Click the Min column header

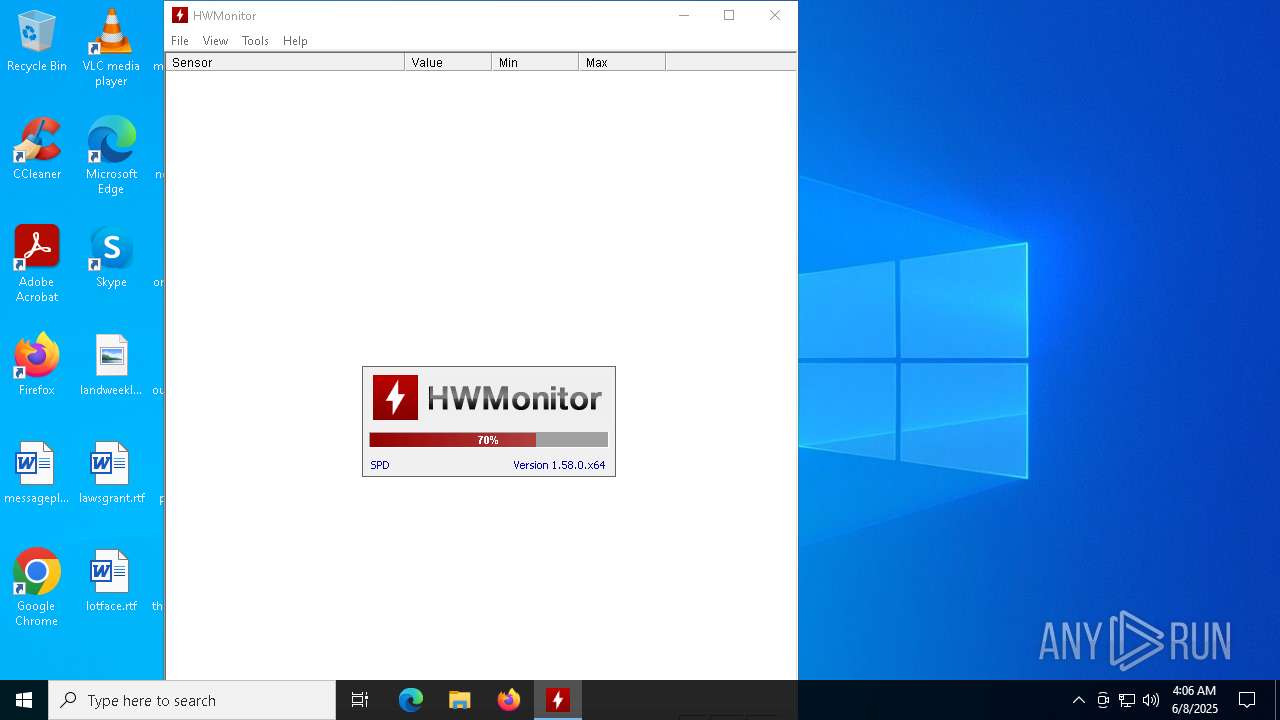535,62
